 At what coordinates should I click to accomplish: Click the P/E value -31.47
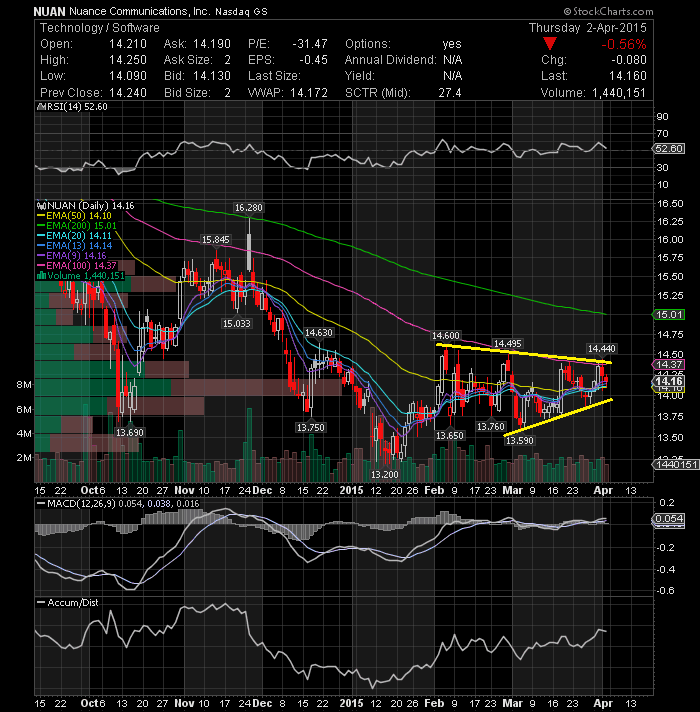[310, 44]
